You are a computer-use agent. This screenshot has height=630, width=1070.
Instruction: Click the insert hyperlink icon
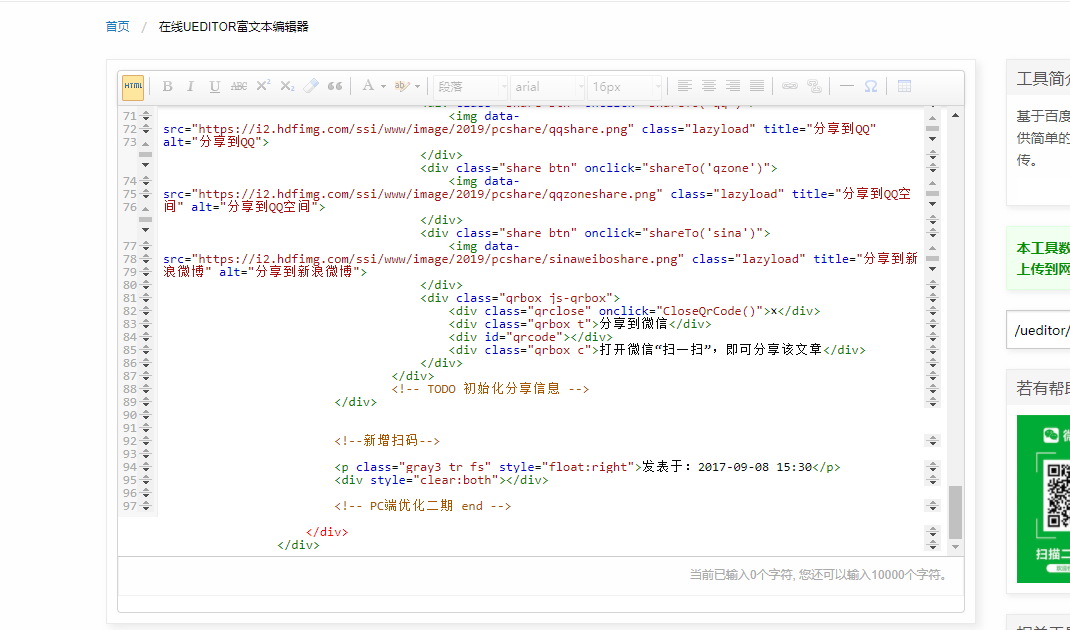[789, 87]
